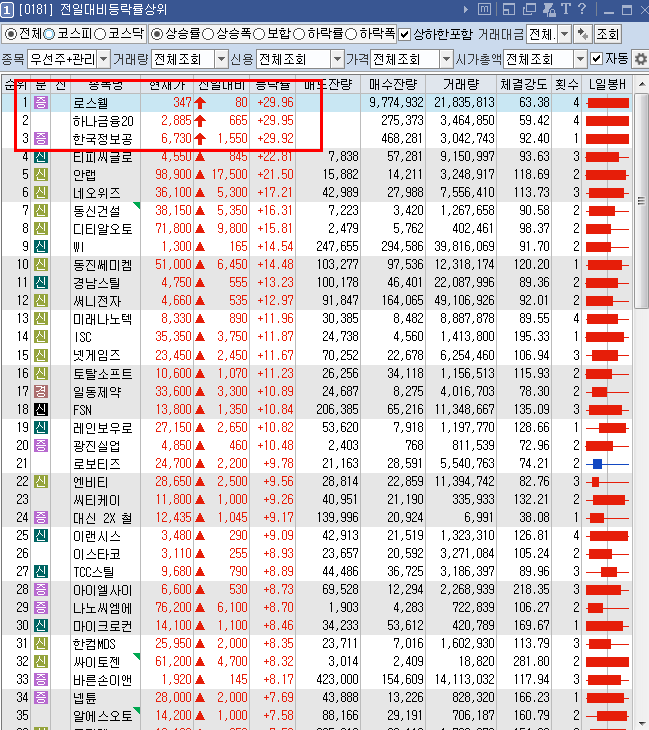Click the upper-limit arrow on 로스웰 row
The width and height of the screenshot is (649, 730).
tap(200, 103)
